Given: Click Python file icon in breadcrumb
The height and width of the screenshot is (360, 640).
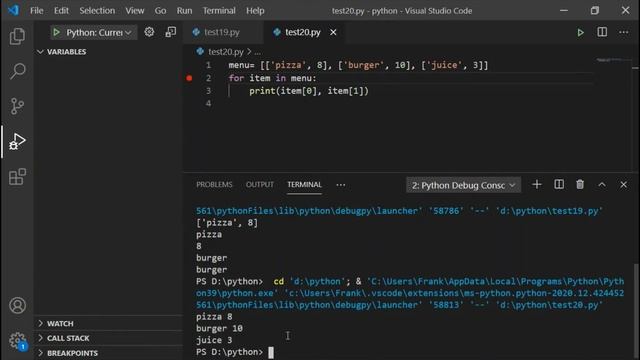Looking at the screenshot, I should pos(200,51).
